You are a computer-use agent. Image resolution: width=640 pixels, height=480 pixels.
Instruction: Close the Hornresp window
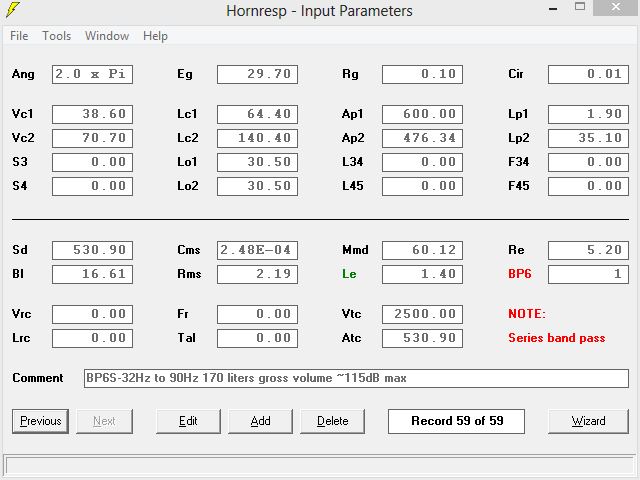(616, 7)
